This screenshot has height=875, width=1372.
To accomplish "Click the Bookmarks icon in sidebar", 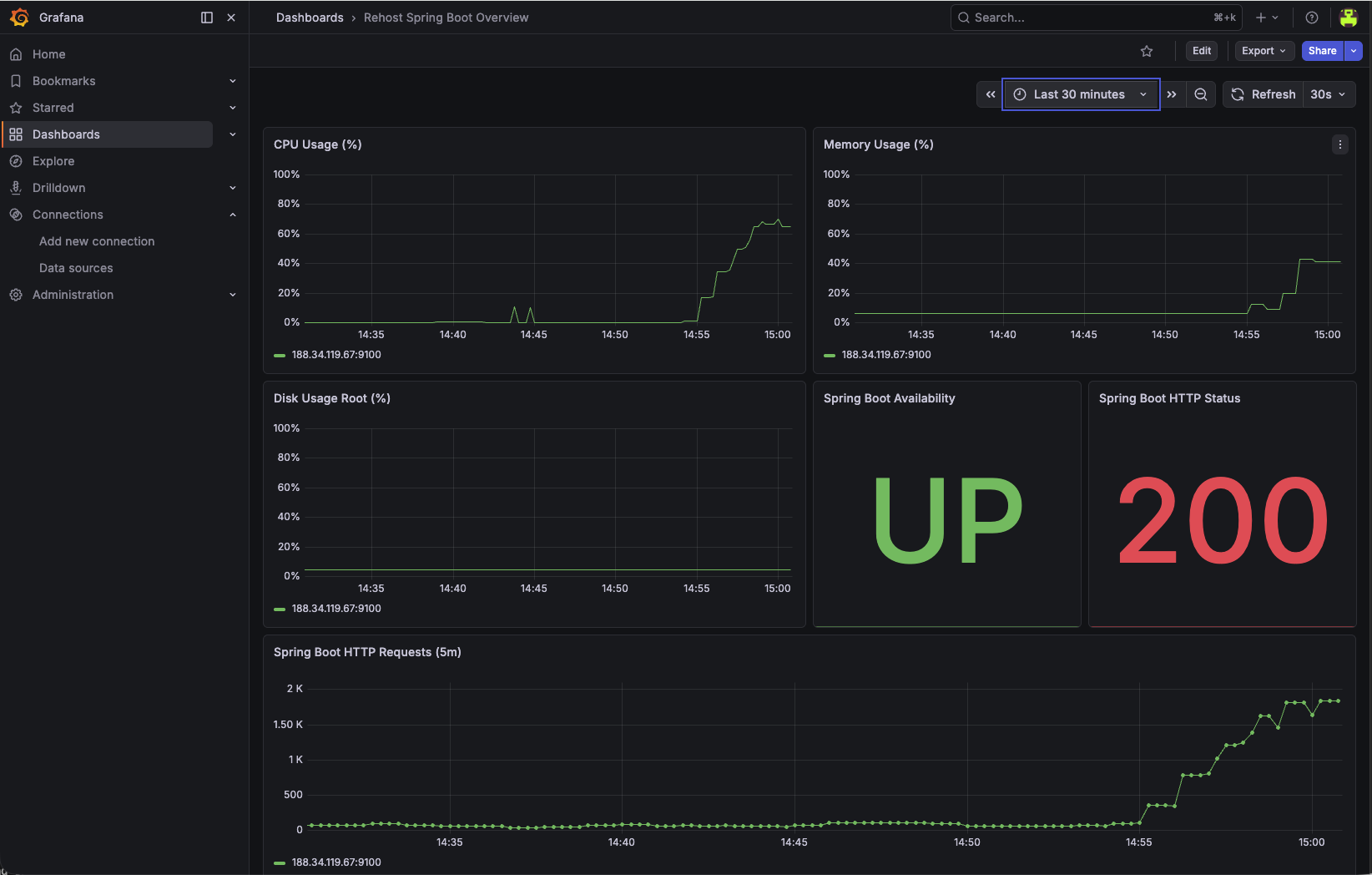I will (x=16, y=81).
